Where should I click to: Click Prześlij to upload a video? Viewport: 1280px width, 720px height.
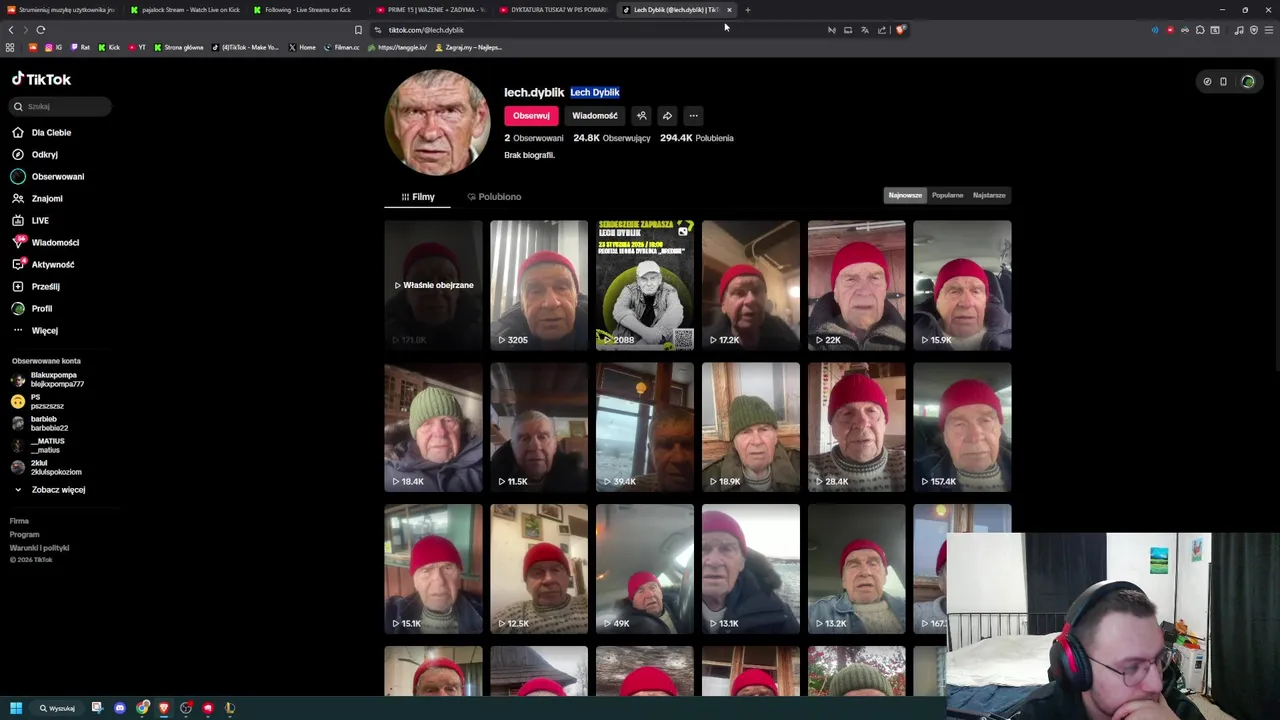(36, 286)
